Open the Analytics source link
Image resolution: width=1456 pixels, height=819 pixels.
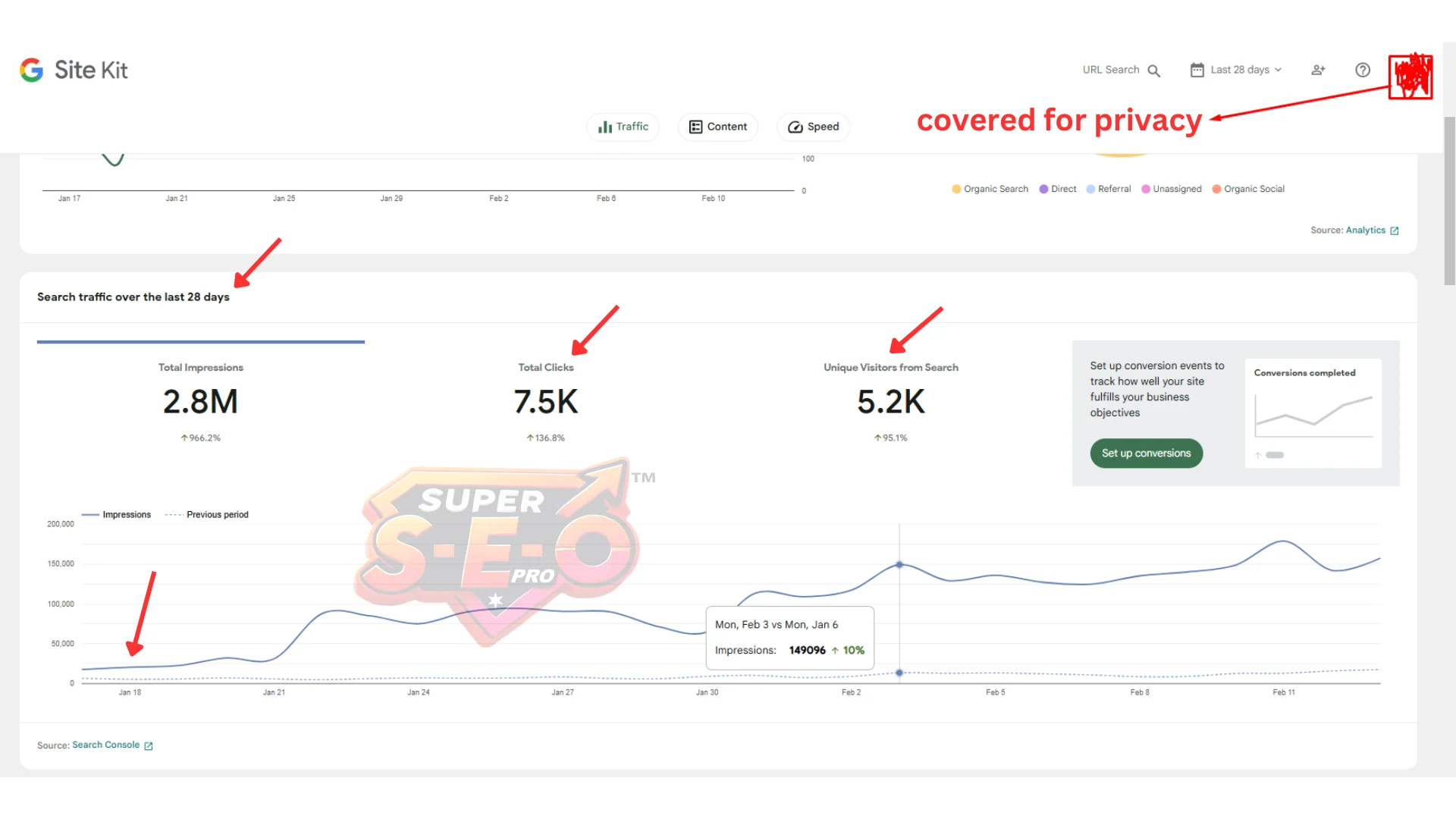pos(1365,231)
